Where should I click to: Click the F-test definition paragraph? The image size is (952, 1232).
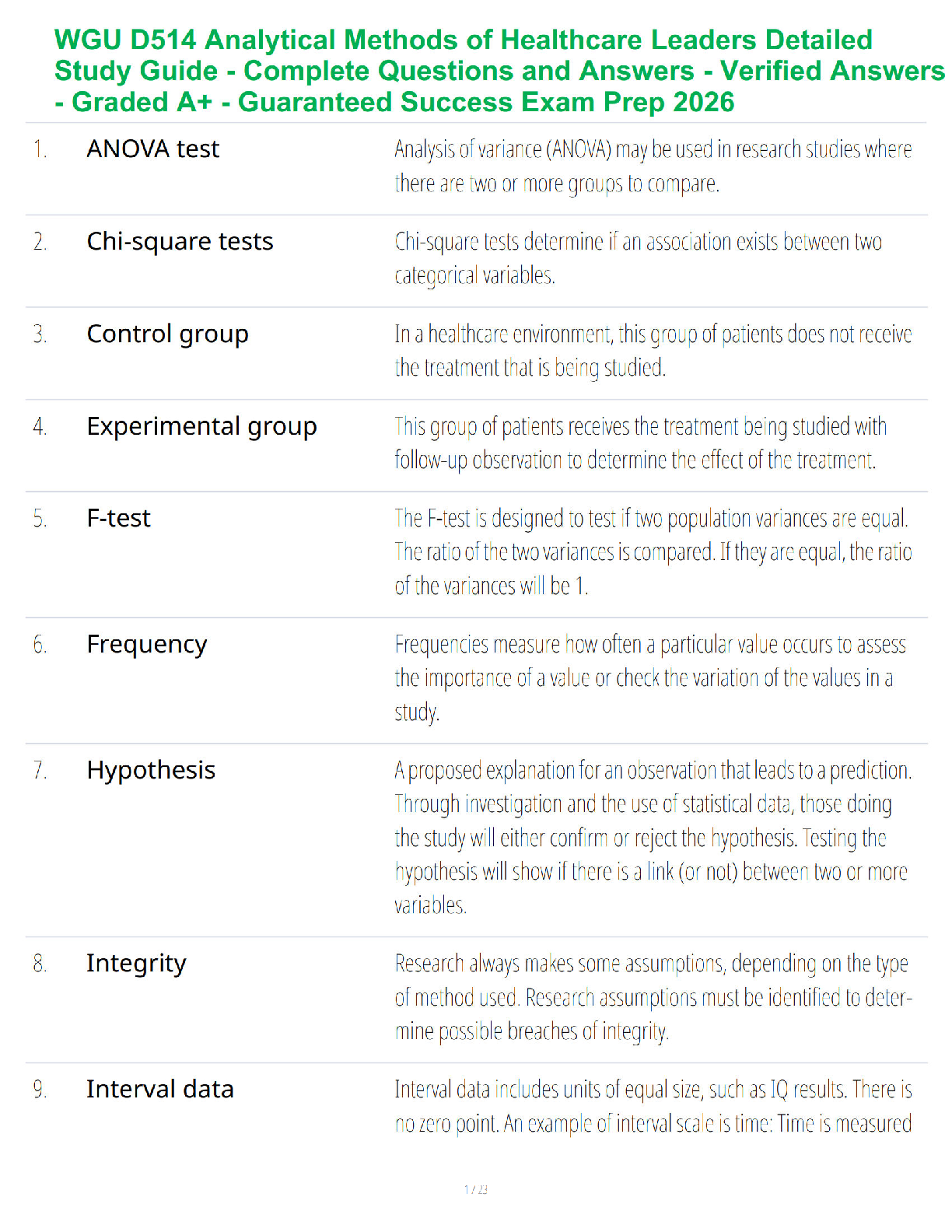pyautogui.click(x=653, y=552)
